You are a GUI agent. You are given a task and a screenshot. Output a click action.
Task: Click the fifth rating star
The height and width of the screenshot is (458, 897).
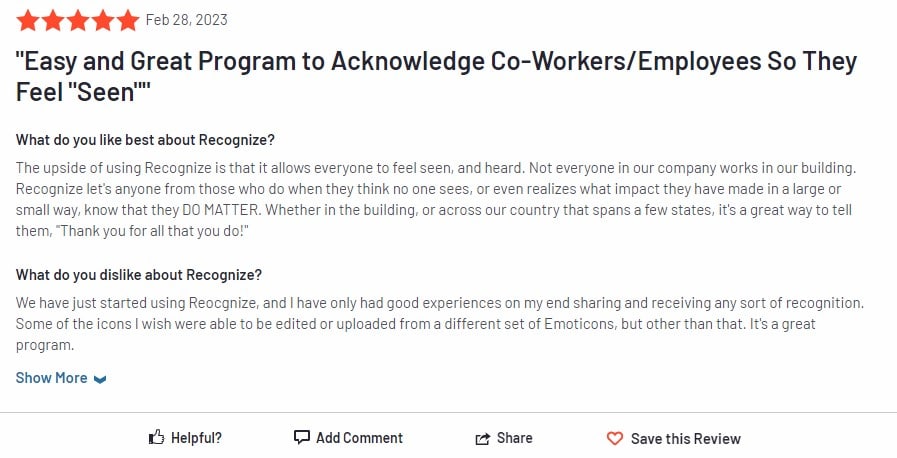tap(128, 21)
